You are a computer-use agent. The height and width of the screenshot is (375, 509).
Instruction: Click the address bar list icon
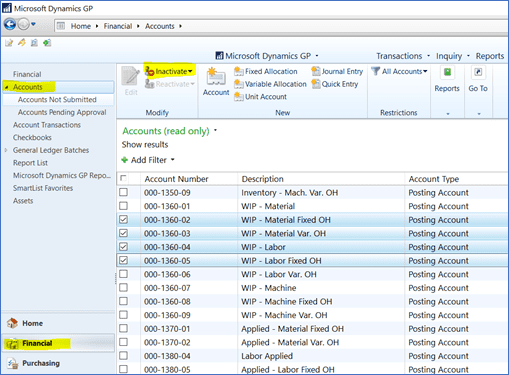[60, 26]
